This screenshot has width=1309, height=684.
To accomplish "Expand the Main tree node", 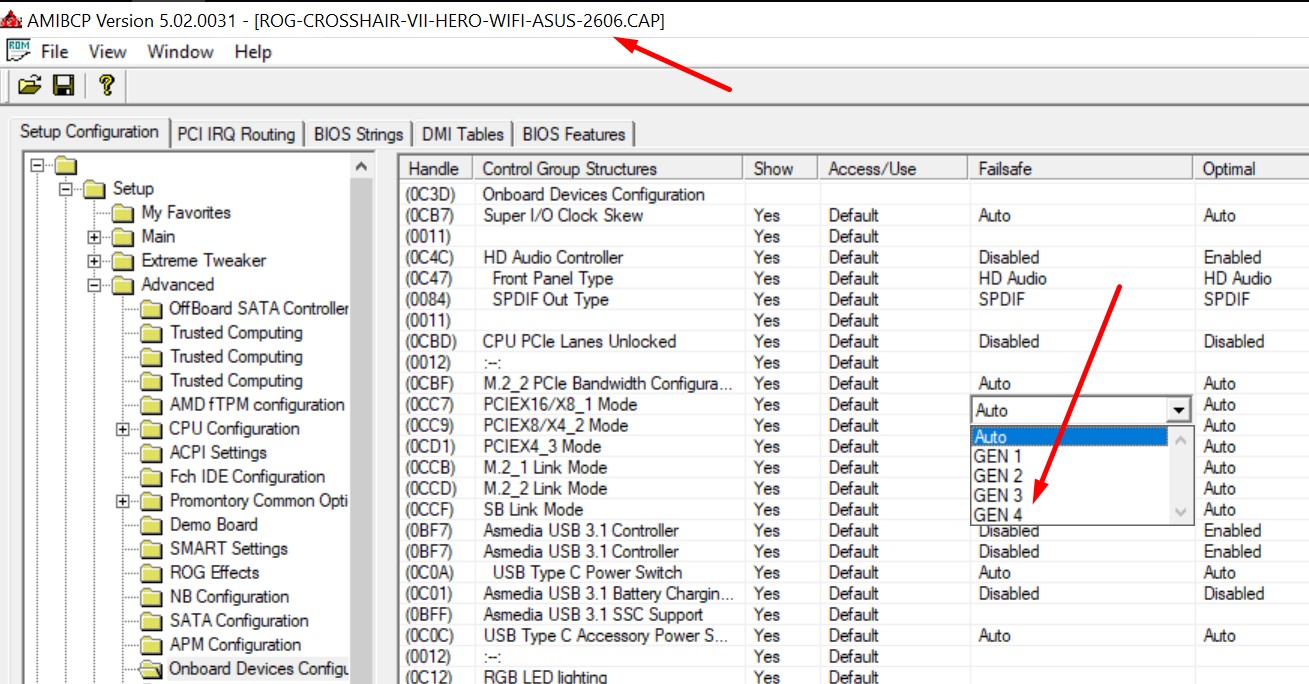I will click(95, 237).
